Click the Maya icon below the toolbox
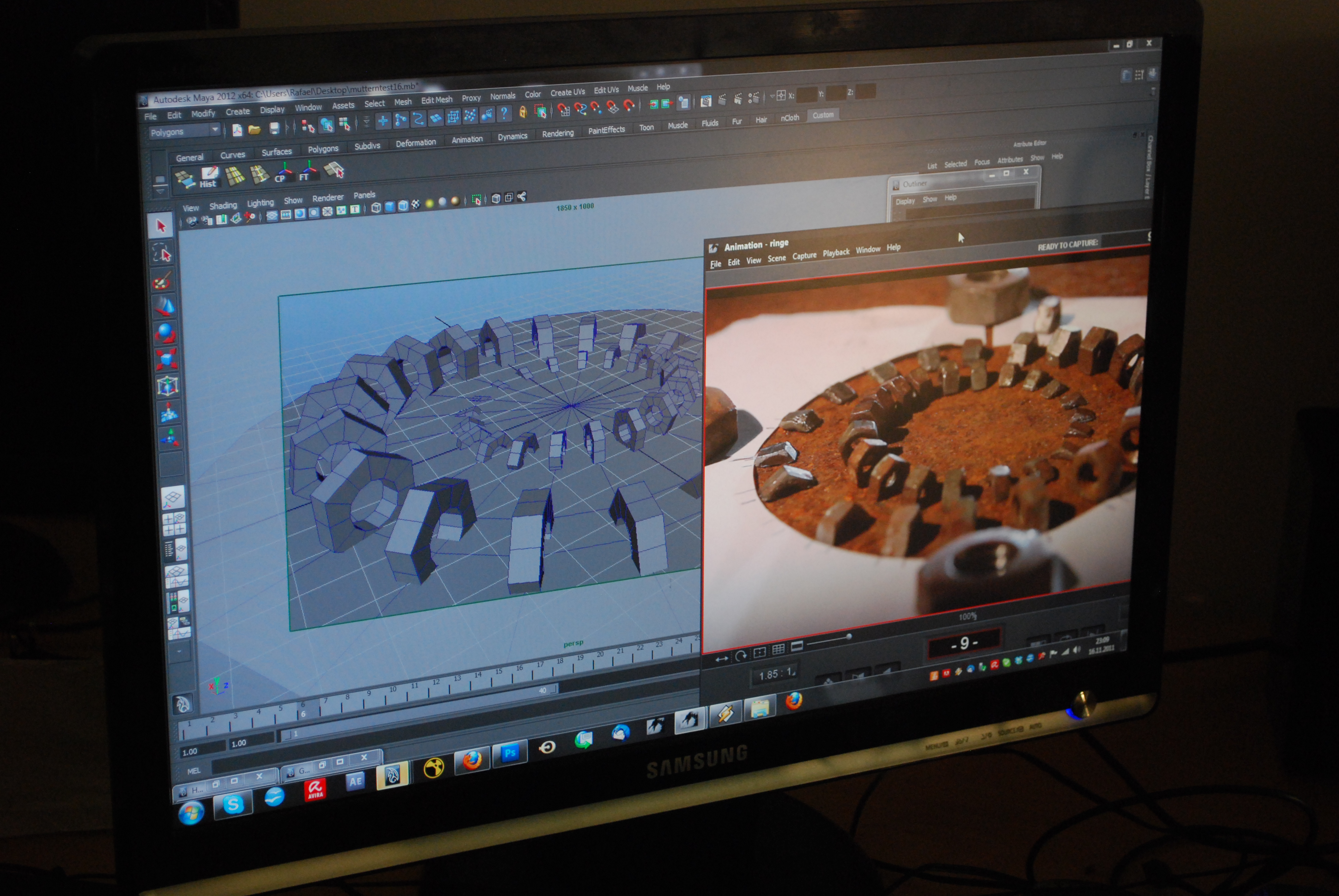 183,704
